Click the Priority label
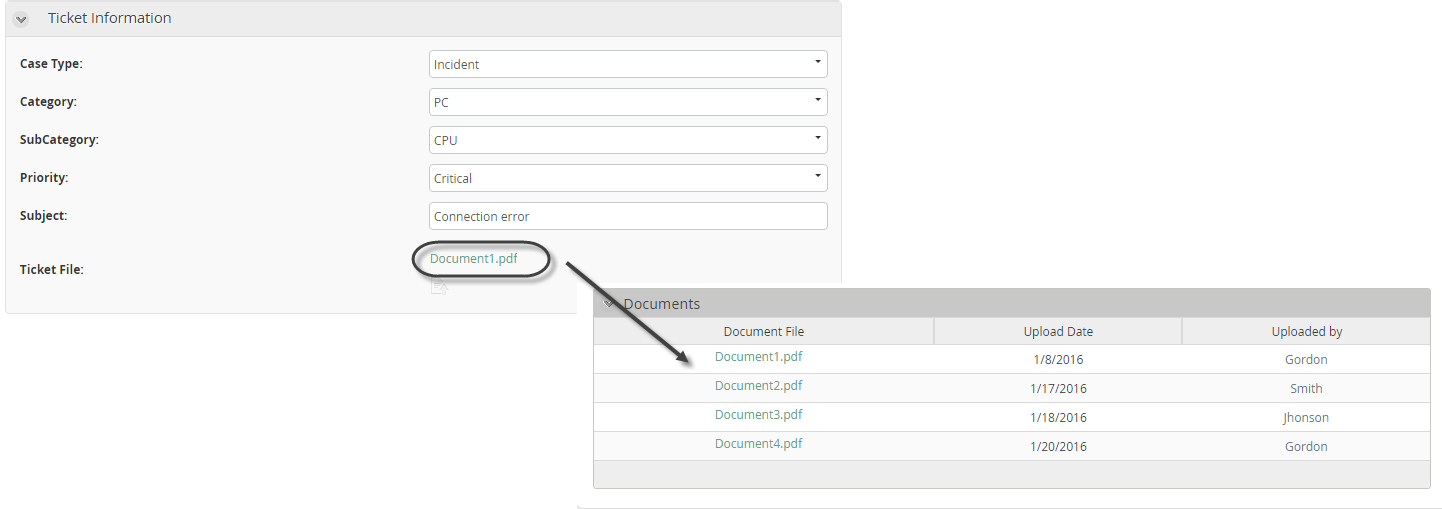The image size is (1442, 509). pyautogui.click(x=44, y=178)
